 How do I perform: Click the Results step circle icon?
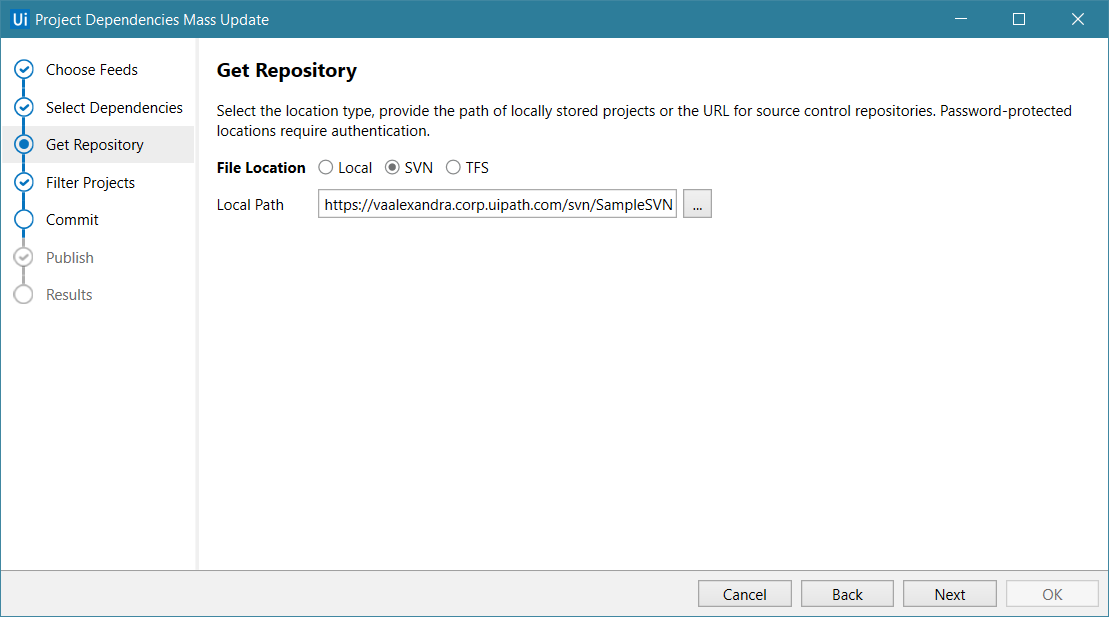[x=24, y=294]
